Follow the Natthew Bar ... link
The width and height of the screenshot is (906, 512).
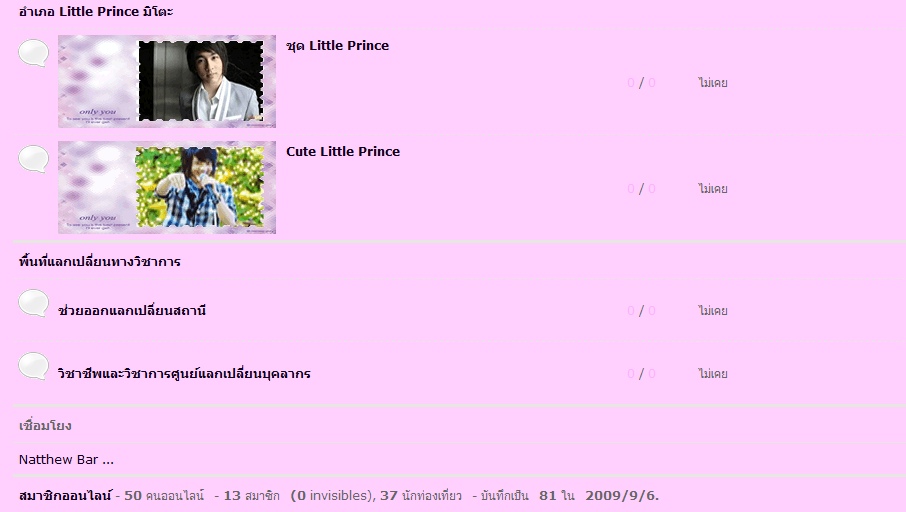66,460
